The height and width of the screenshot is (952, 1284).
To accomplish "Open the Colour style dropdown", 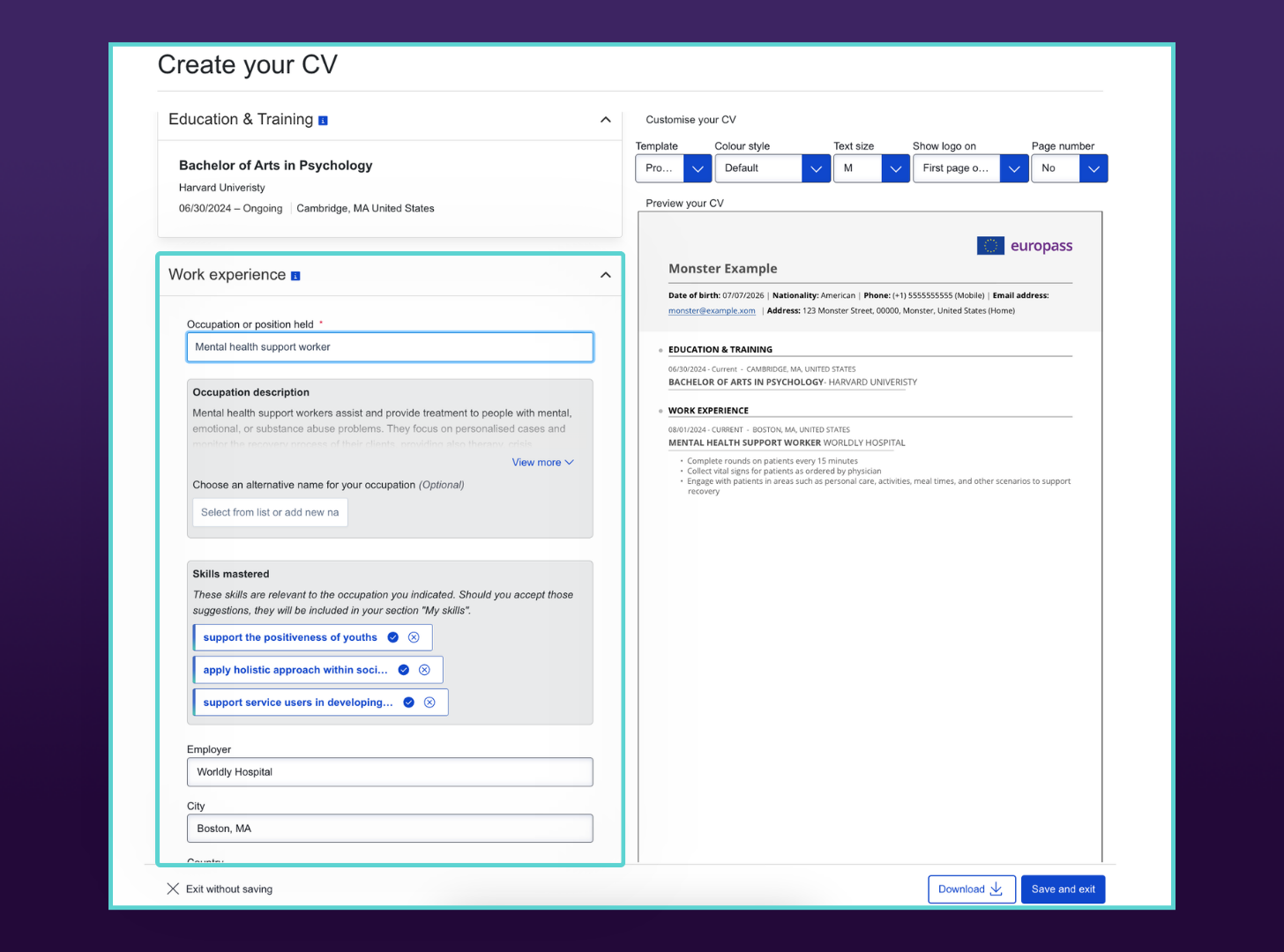I will coord(773,168).
